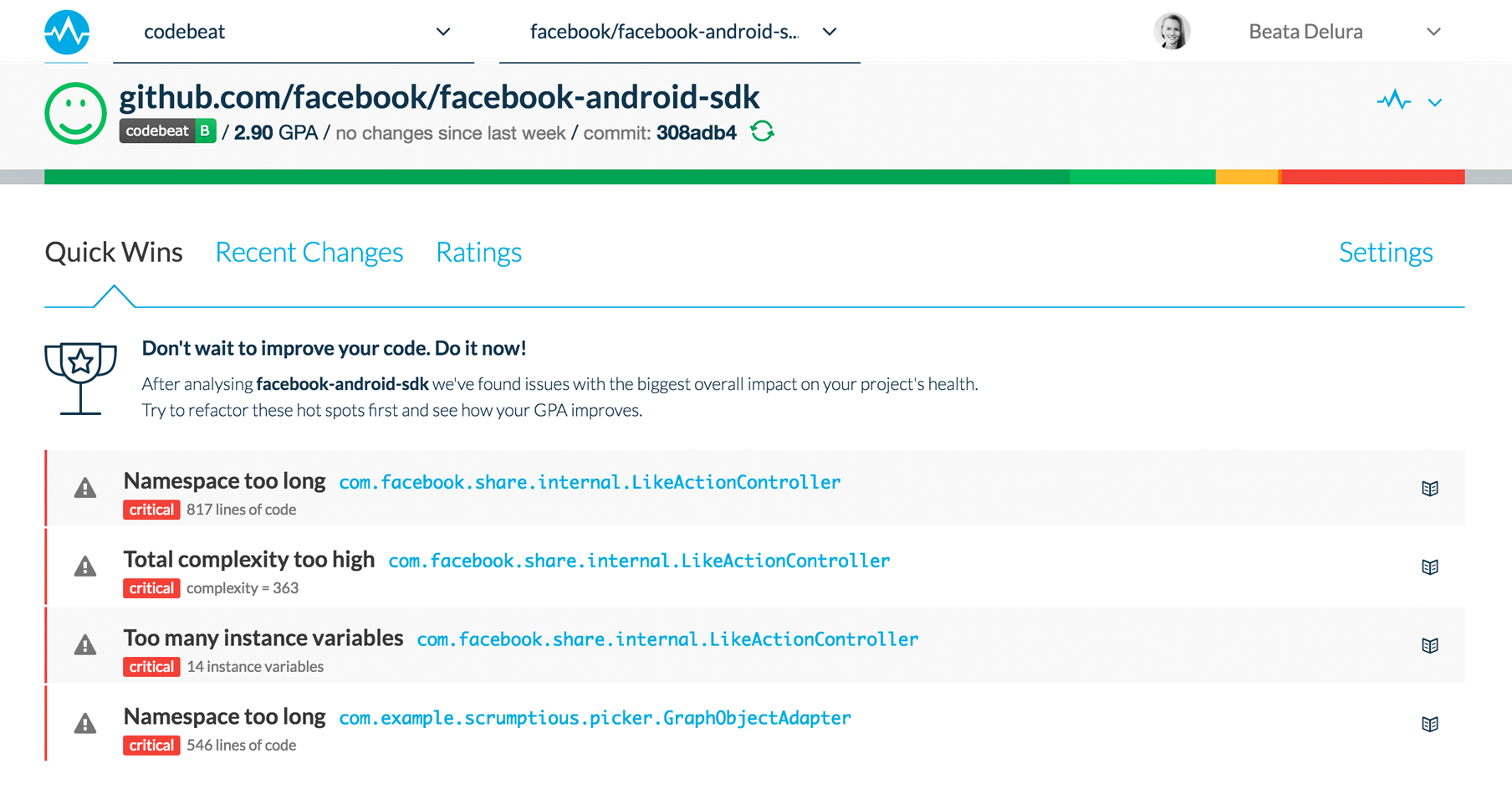1512x805 pixels.
Task: Open docs book icon for complexity issue
Action: coord(1430,567)
